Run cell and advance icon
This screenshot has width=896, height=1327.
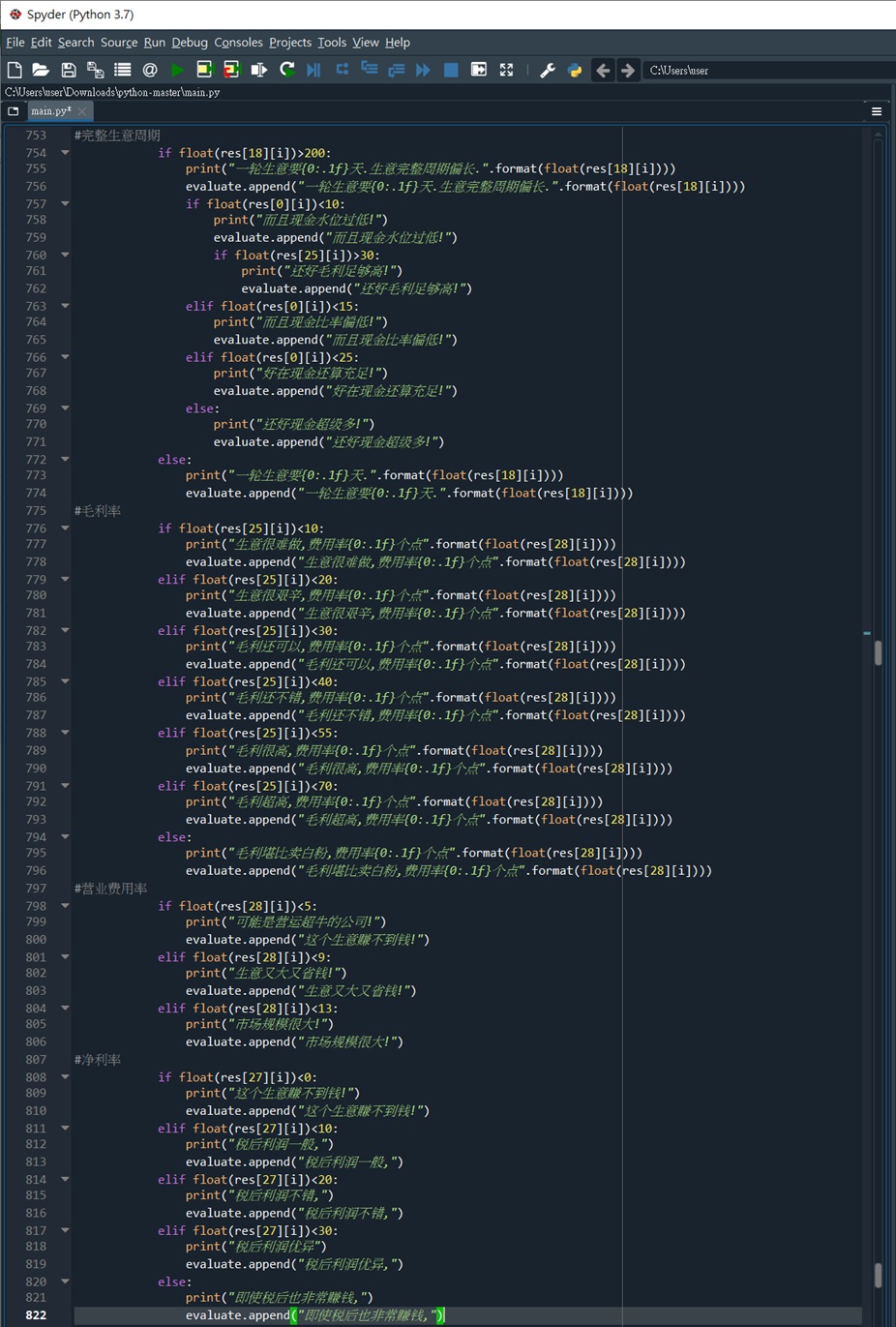[x=231, y=70]
